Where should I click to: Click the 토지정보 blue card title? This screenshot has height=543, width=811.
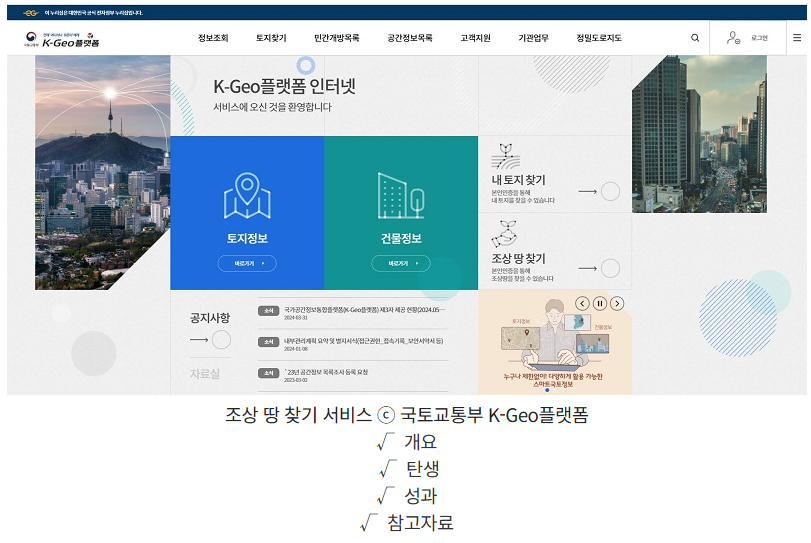click(247, 238)
